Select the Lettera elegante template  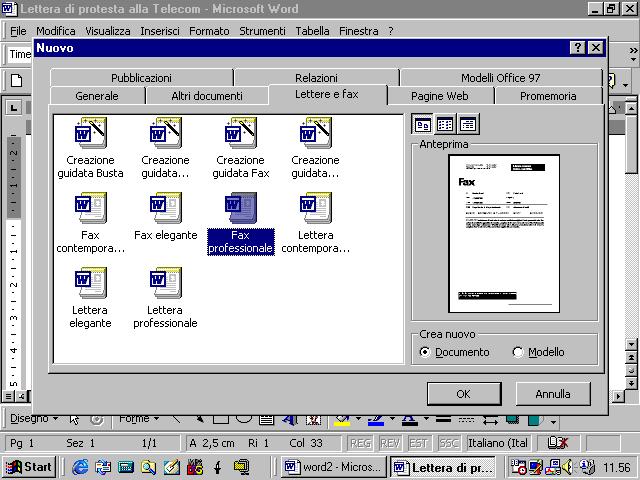point(90,297)
